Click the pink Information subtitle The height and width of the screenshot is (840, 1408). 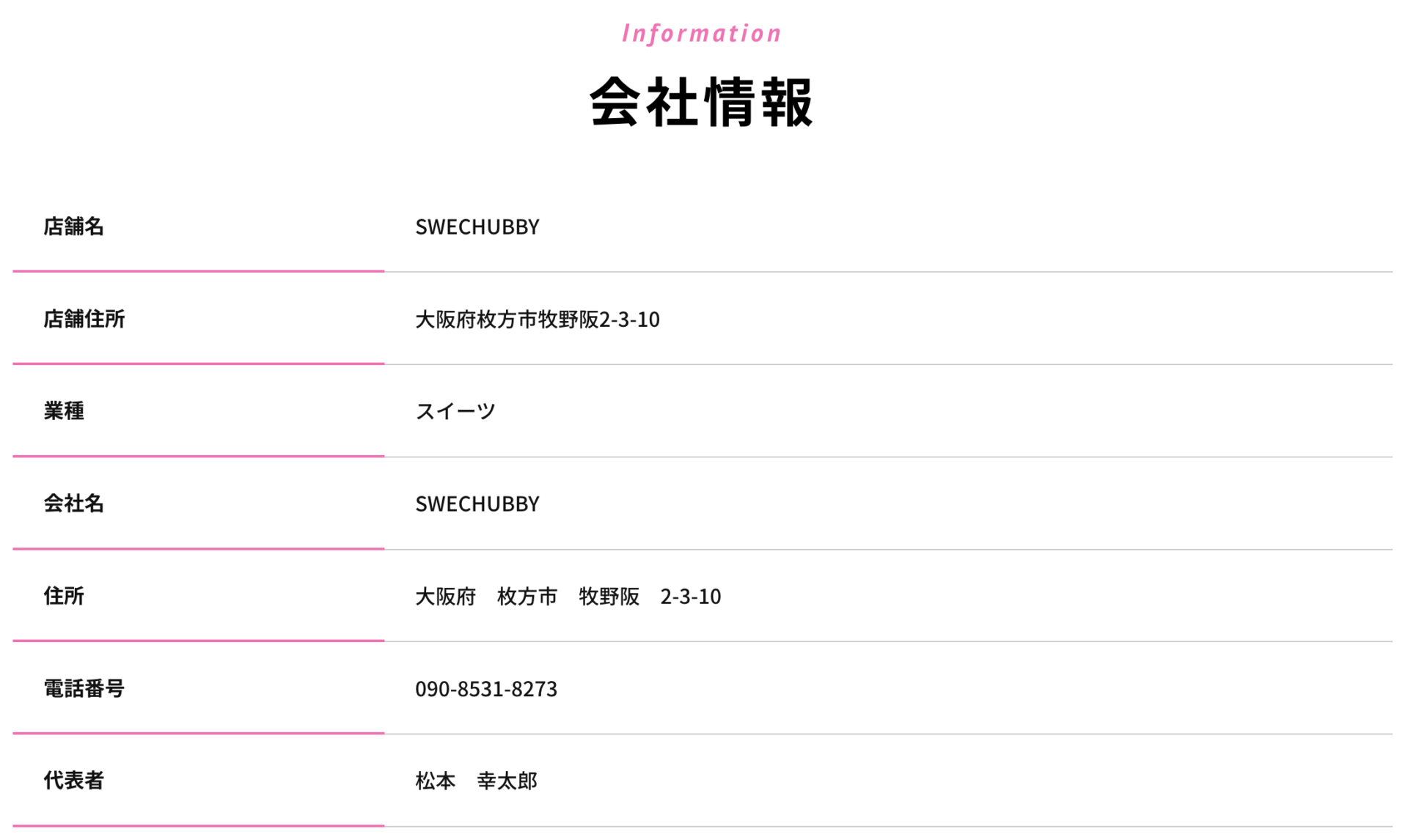point(702,33)
